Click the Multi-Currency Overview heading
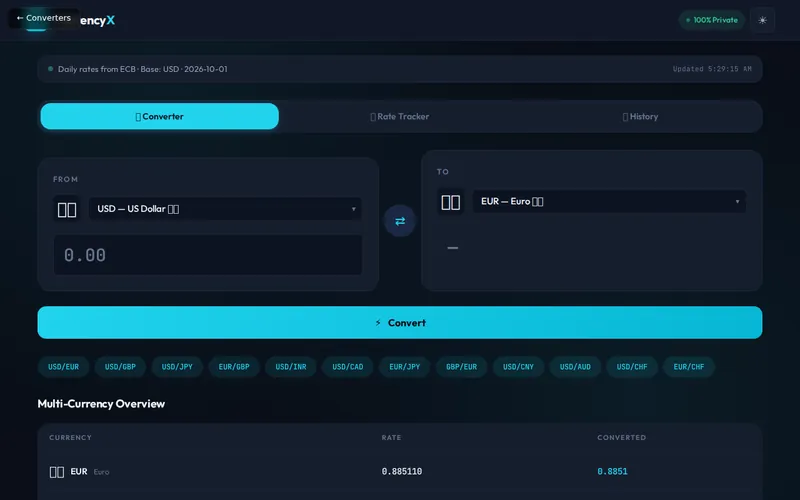800x500 pixels. tap(101, 404)
